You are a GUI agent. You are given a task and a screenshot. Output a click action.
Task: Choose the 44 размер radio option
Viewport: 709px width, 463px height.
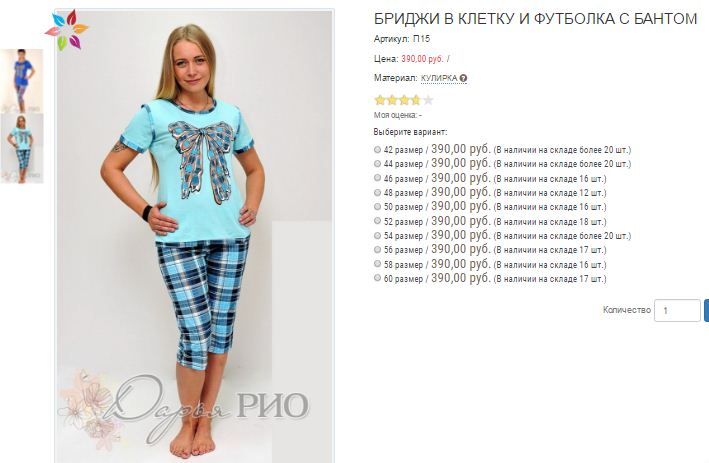coord(378,164)
